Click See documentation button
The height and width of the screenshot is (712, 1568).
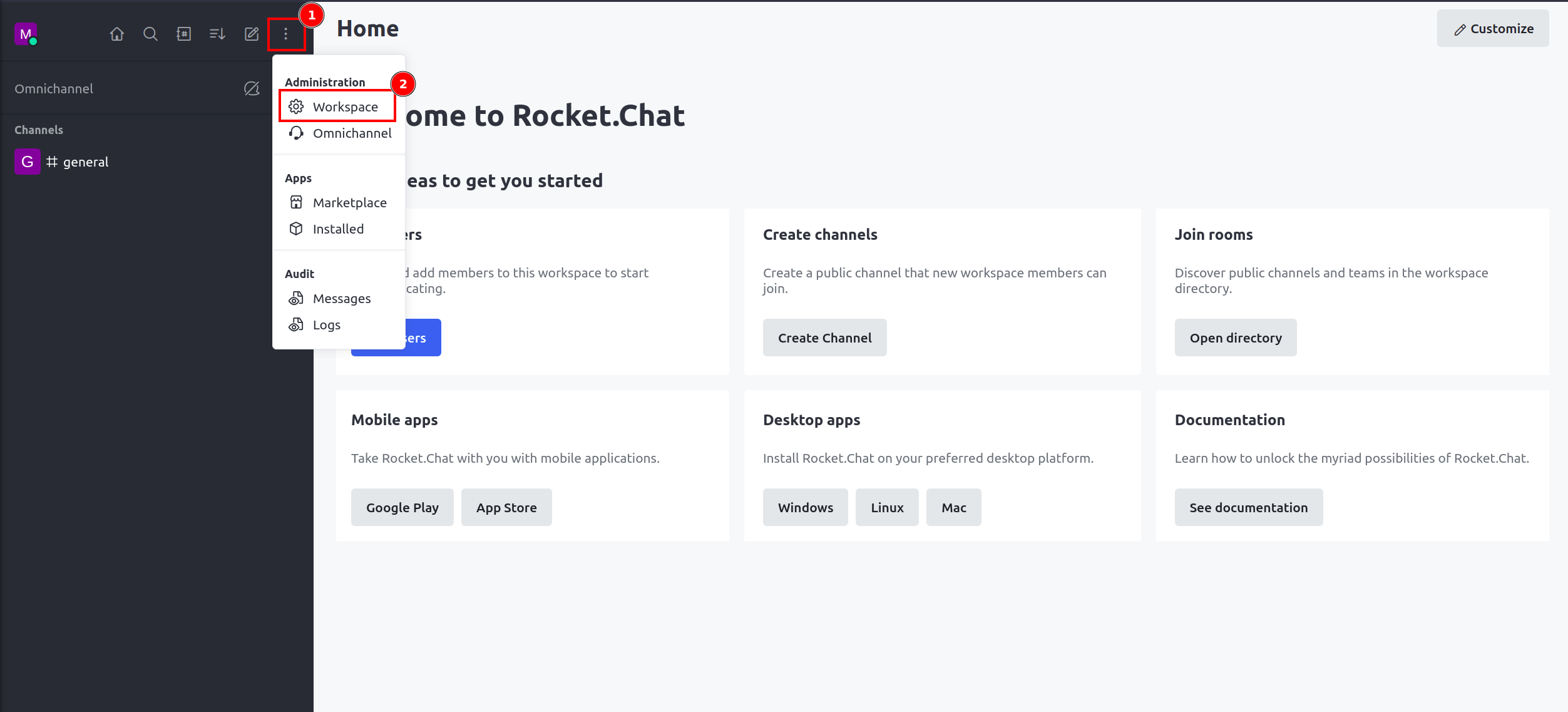coord(1248,508)
